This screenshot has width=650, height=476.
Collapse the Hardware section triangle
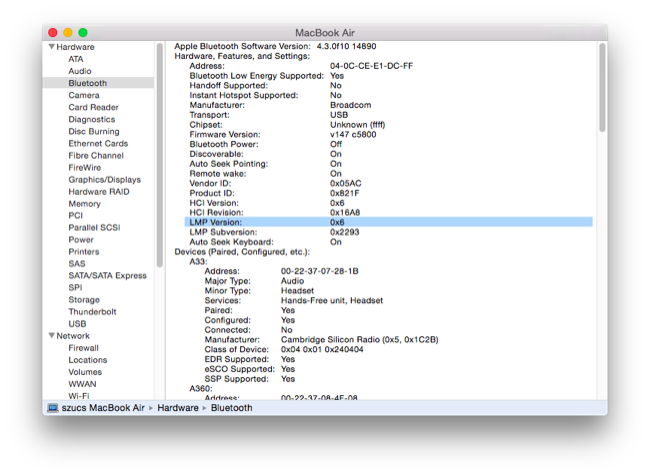point(51,47)
